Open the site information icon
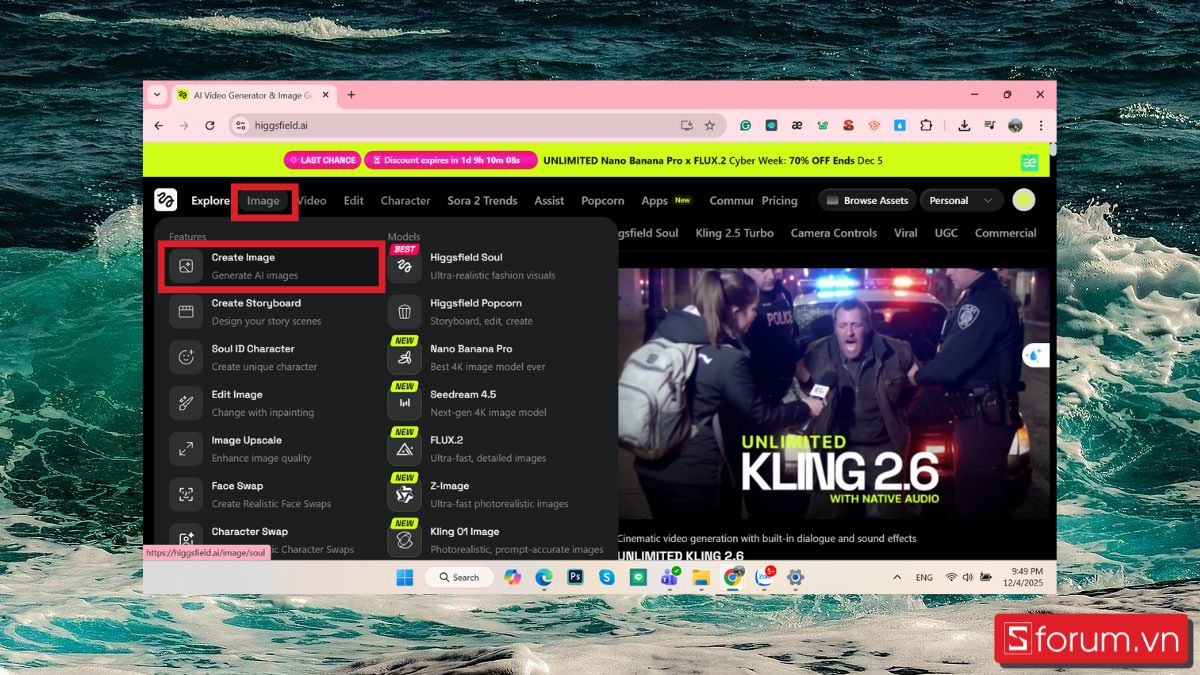1200x675 pixels. point(240,125)
